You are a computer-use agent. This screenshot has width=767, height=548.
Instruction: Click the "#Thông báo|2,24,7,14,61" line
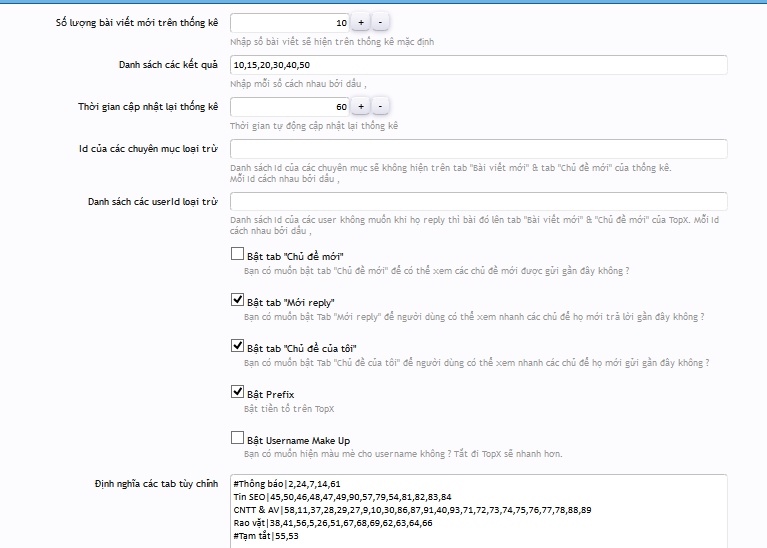(x=287, y=484)
